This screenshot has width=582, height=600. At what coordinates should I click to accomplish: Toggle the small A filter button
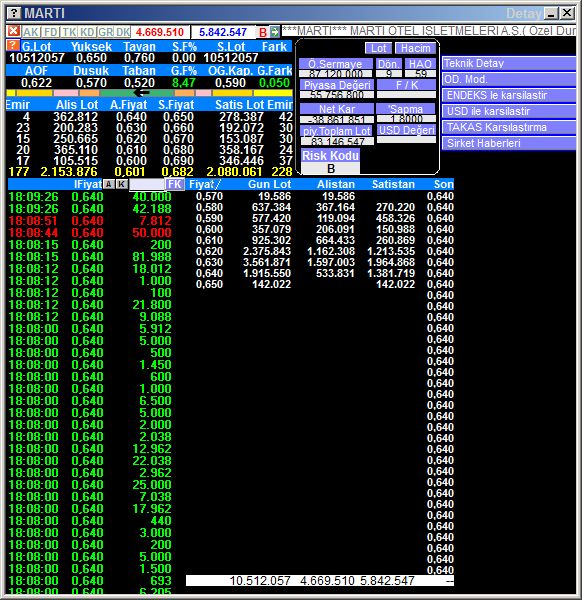coord(109,184)
